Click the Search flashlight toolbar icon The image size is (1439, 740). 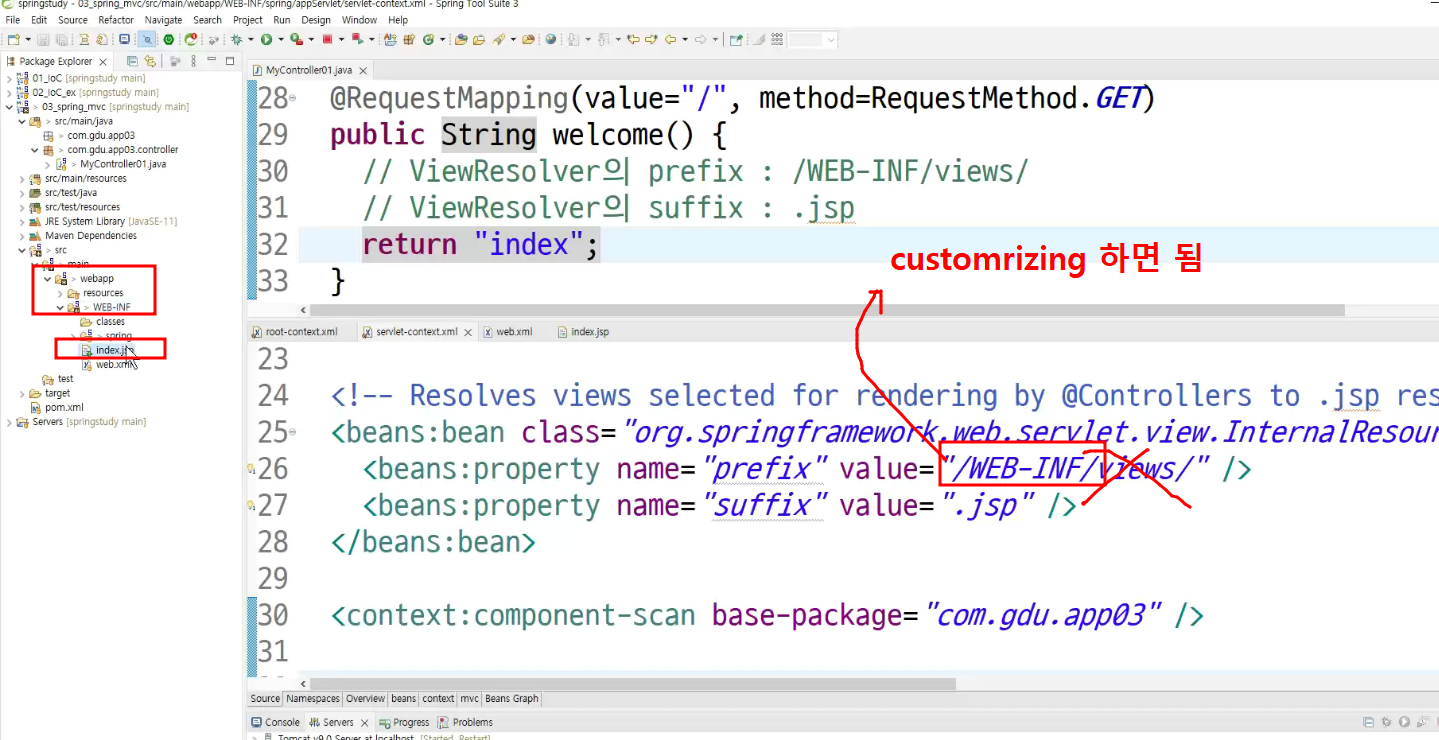499,40
